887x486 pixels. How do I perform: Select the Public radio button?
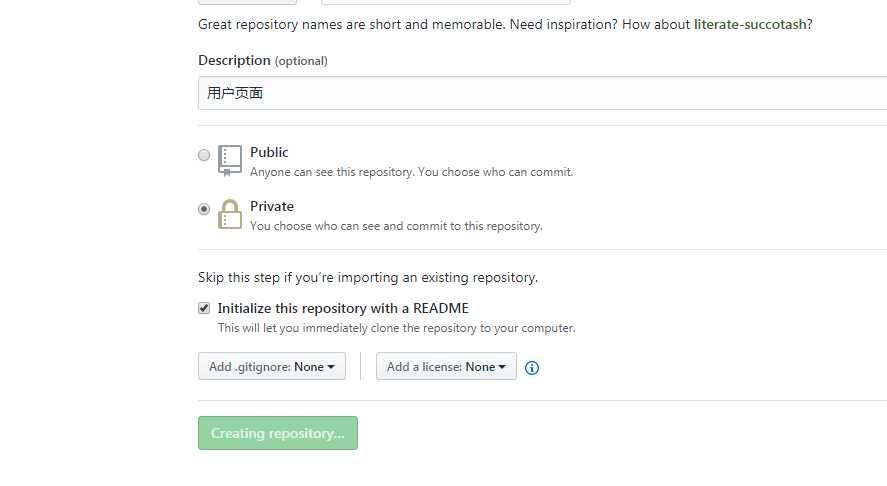pyautogui.click(x=204, y=155)
